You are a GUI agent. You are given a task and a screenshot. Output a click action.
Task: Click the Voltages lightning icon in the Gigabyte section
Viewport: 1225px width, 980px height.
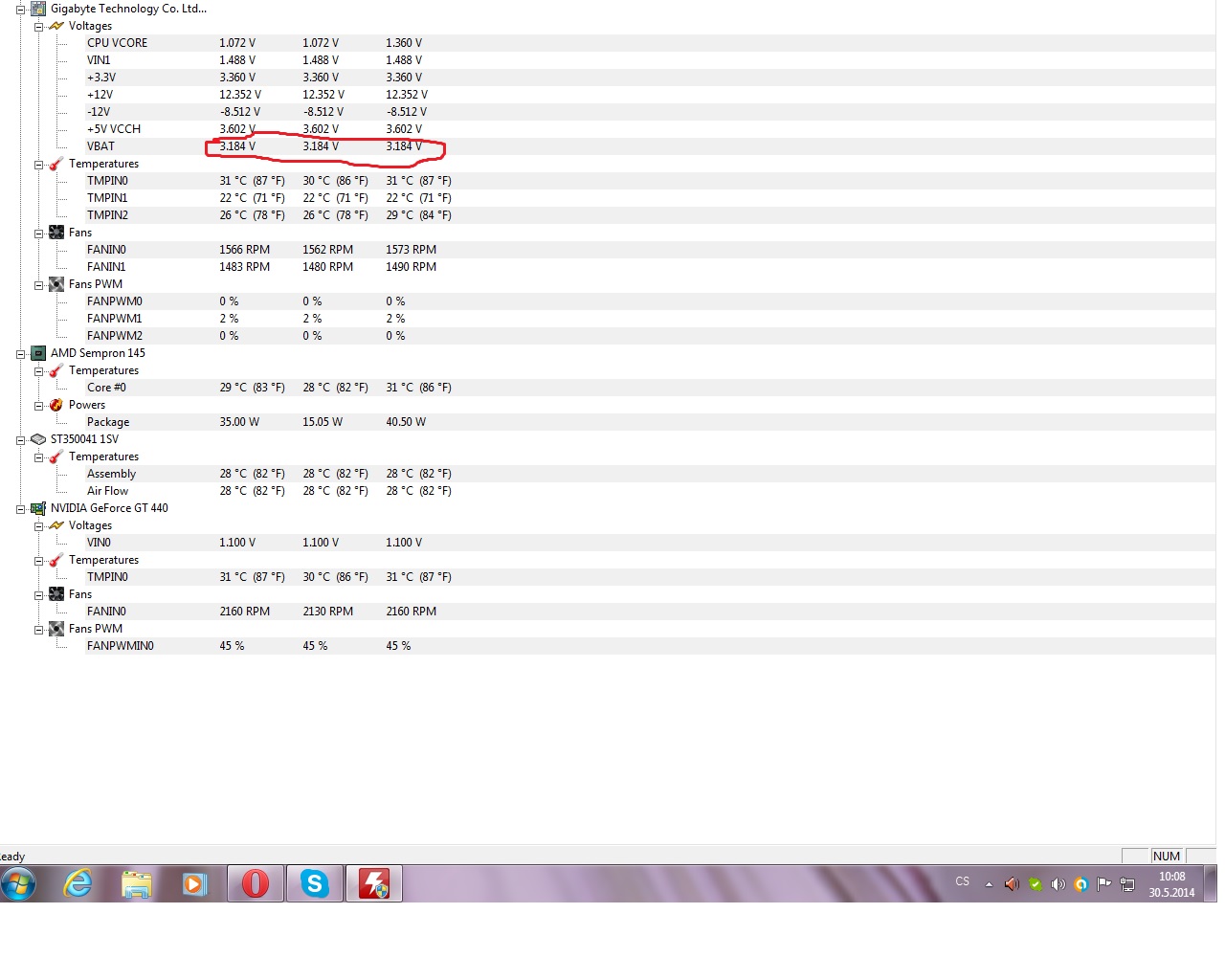point(56,26)
